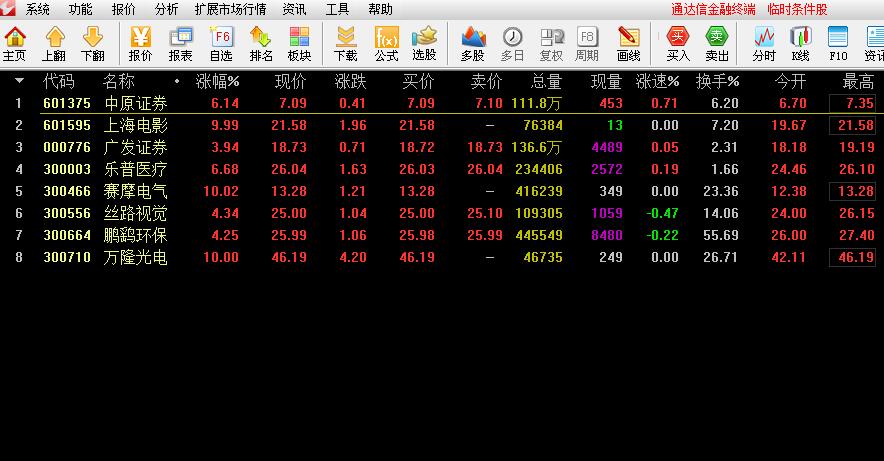This screenshot has width=884, height=461.
Task: Click stock code 300710
Action: pos(67,257)
